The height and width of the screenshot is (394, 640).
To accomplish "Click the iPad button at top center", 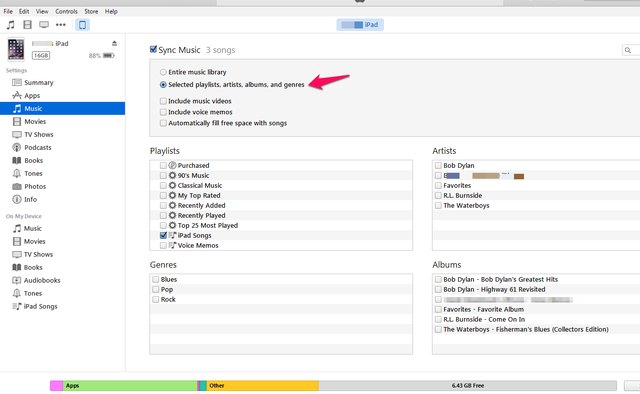I will pos(360,25).
